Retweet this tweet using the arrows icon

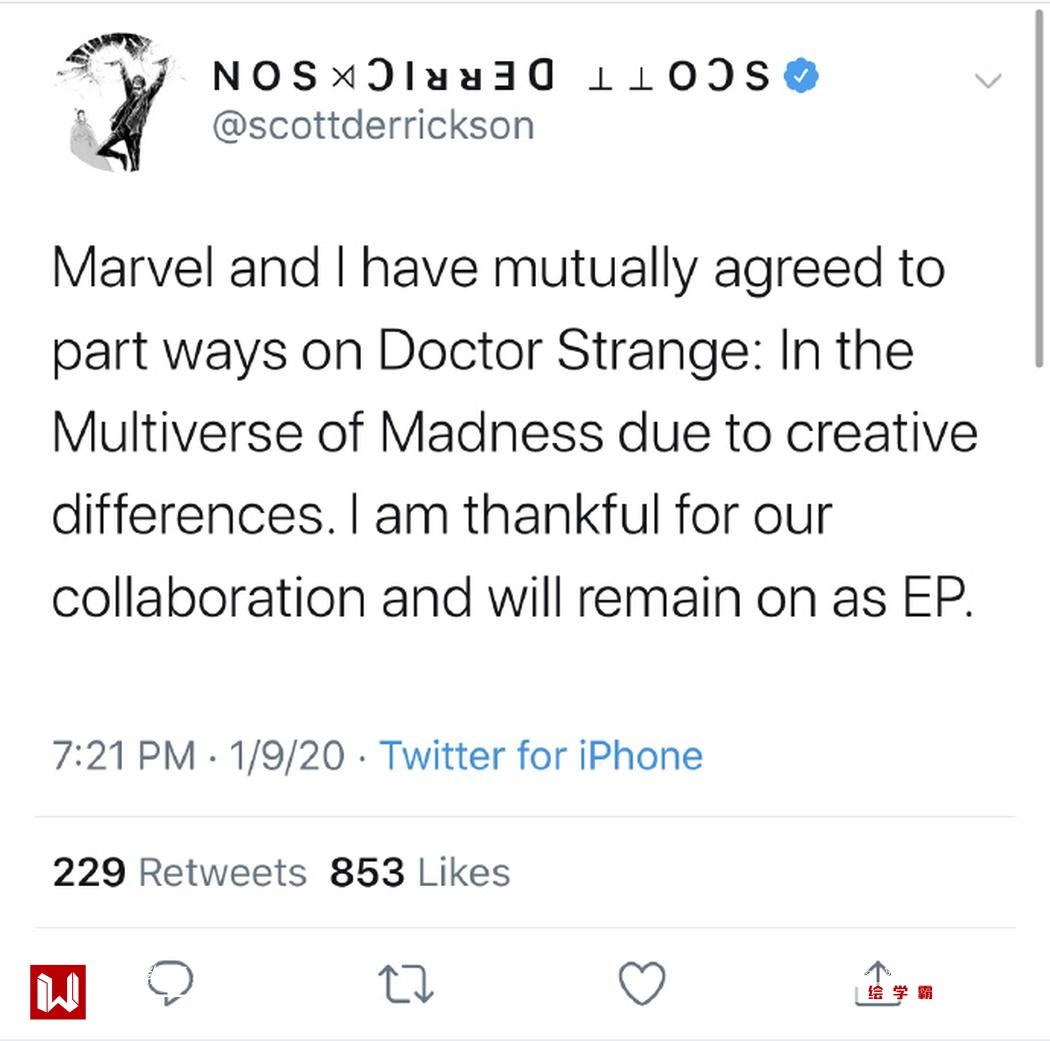pos(406,985)
